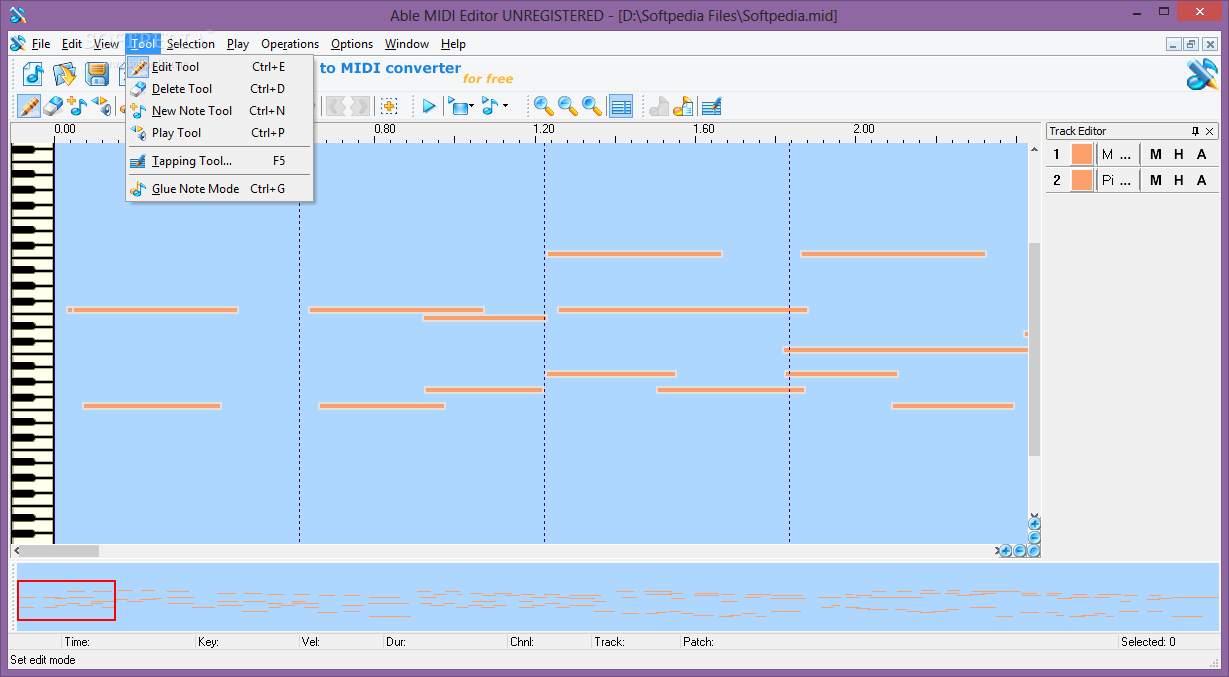Image resolution: width=1229 pixels, height=677 pixels.
Task: Click the play notes toolbar icon
Action: [490, 106]
